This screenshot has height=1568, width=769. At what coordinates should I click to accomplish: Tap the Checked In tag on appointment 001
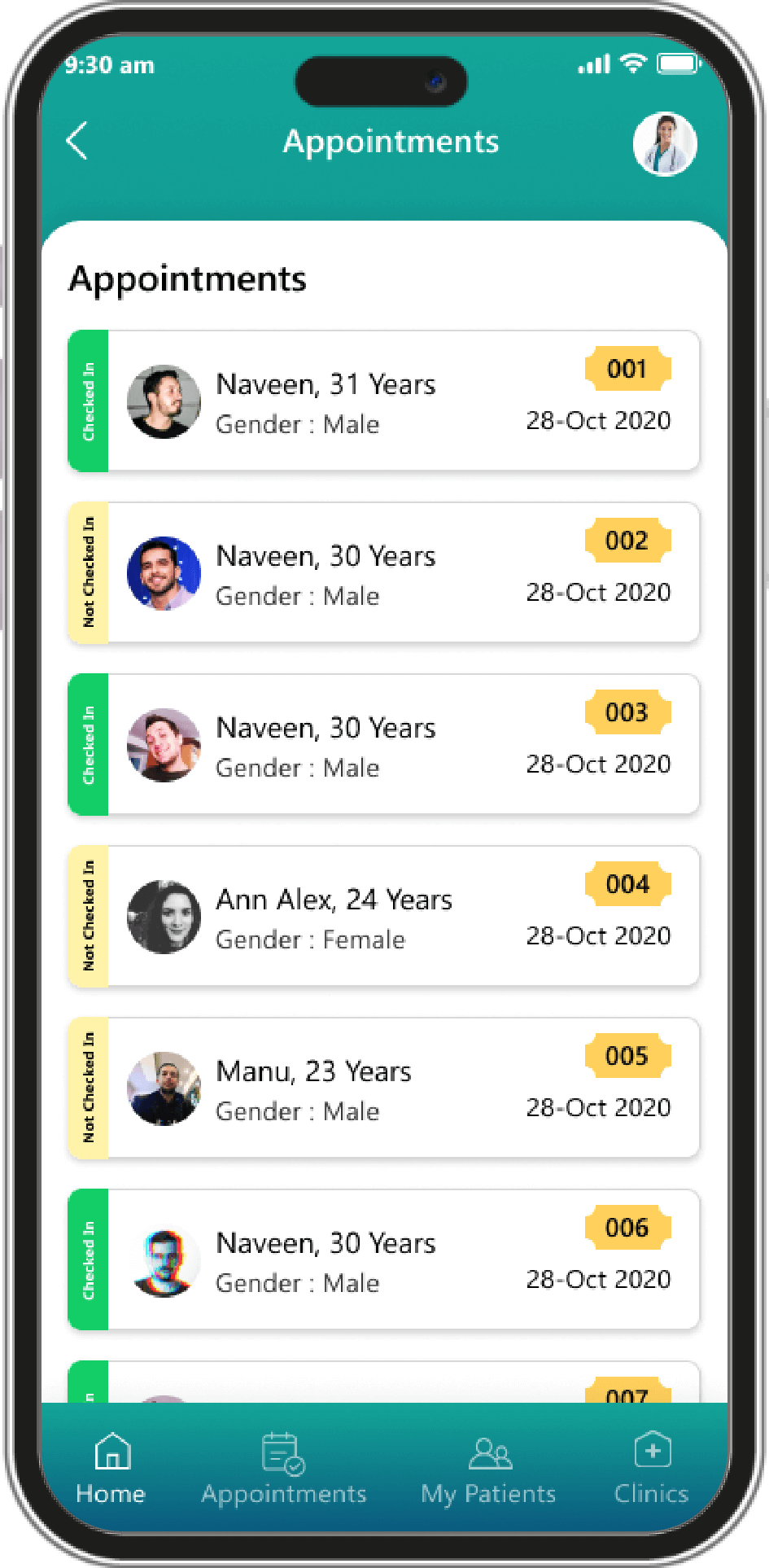coord(89,401)
